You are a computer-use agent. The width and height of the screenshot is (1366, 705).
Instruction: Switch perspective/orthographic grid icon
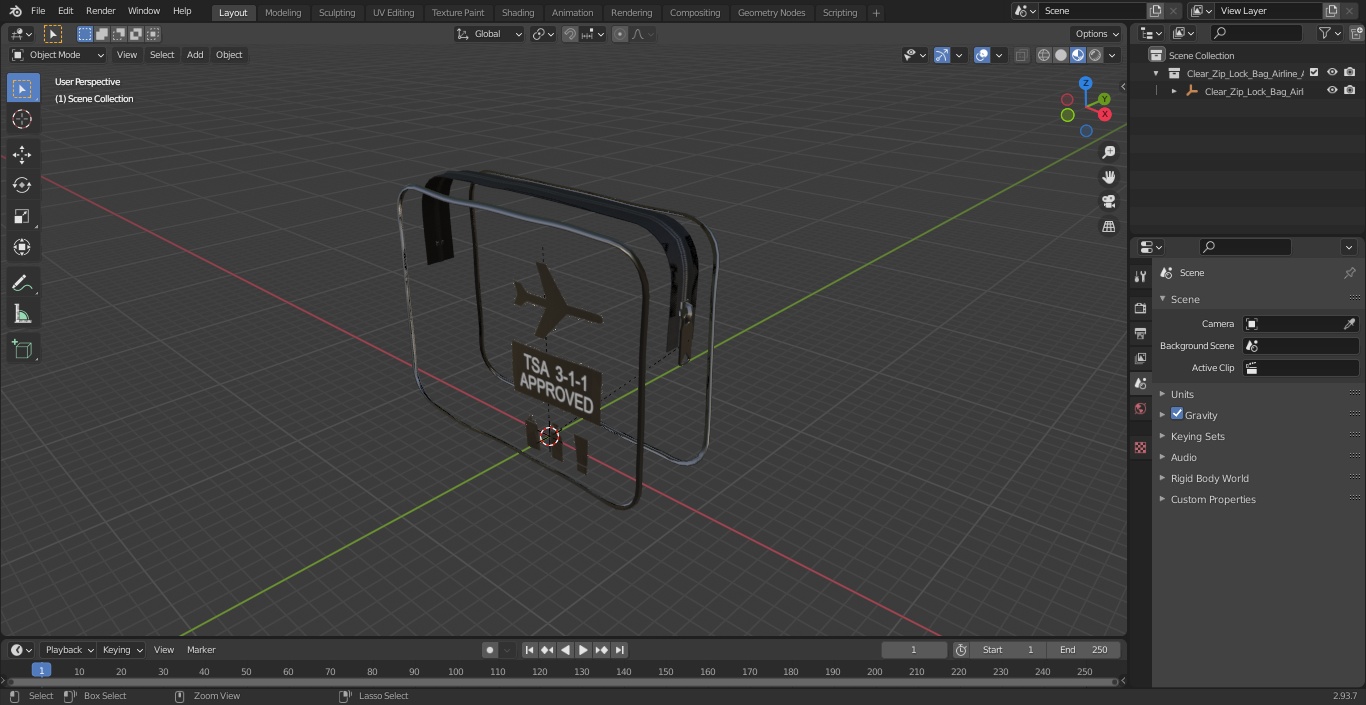[x=1108, y=227]
